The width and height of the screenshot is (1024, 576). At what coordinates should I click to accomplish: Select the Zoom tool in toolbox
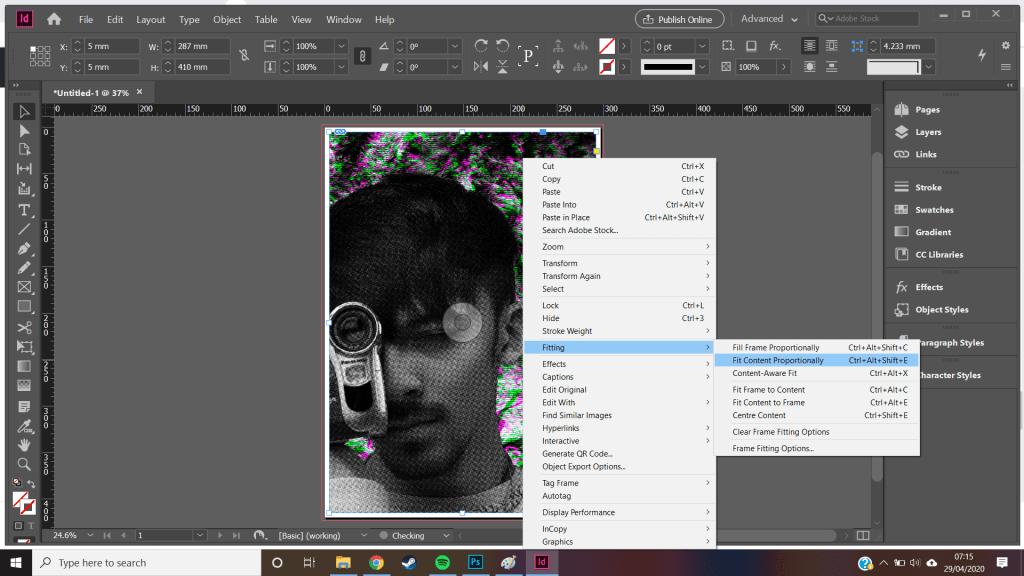(x=24, y=464)
